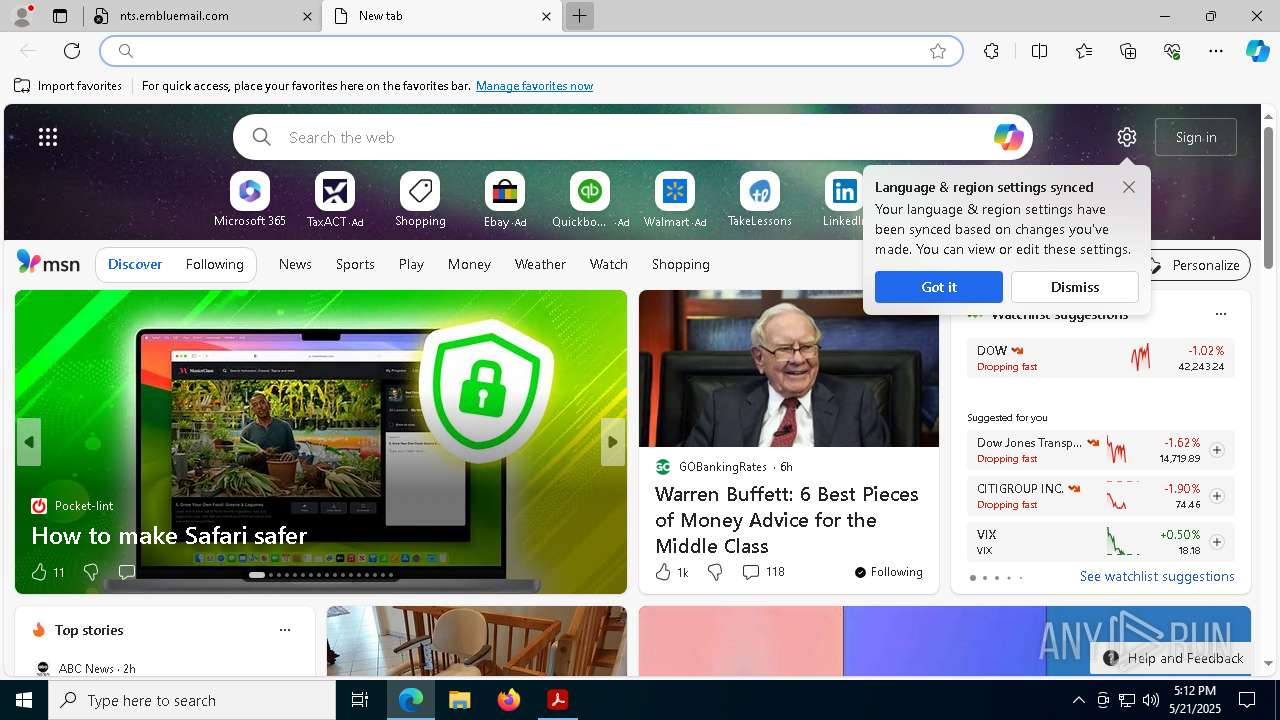Open See watchlist suggestions link
The image size is (1280, 720).
(x=1157, y=576)
